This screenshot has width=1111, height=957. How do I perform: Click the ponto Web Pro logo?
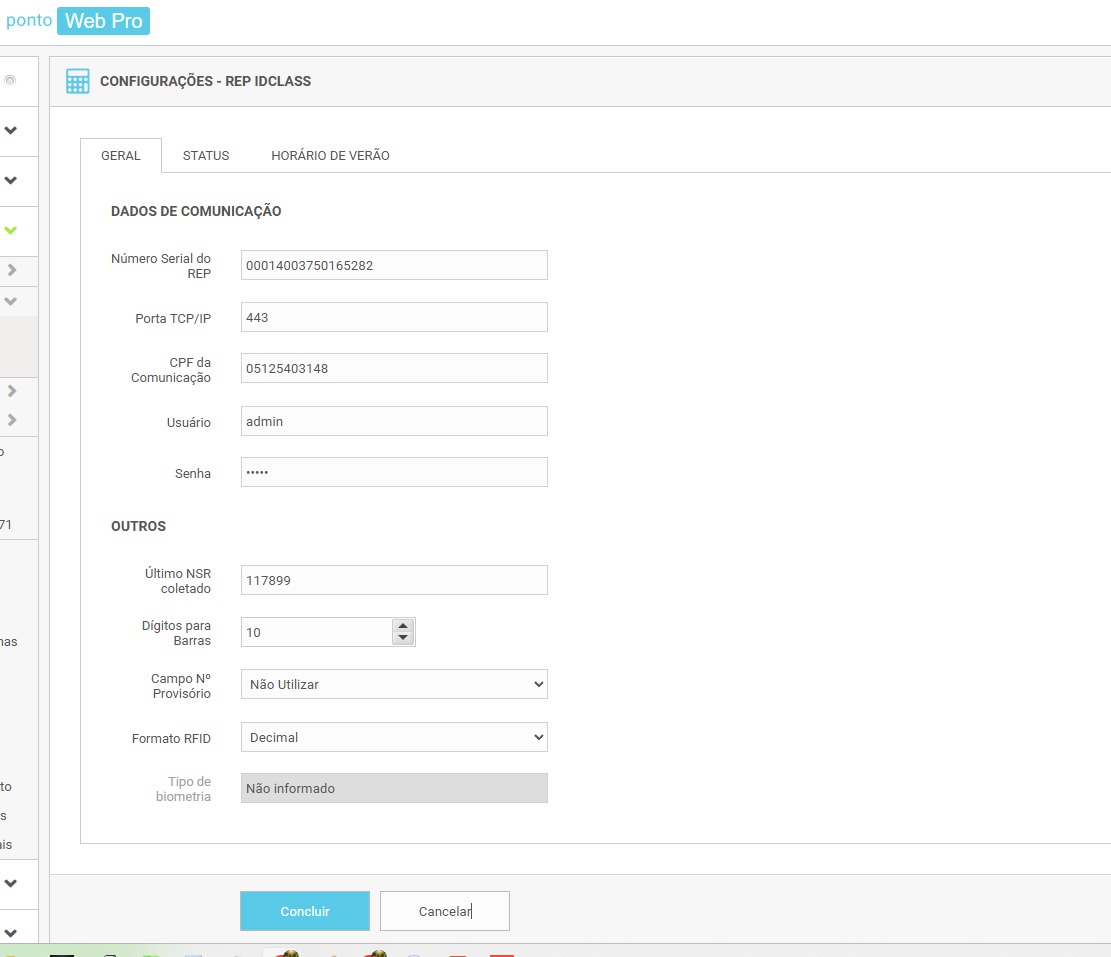tap(78, 20)
